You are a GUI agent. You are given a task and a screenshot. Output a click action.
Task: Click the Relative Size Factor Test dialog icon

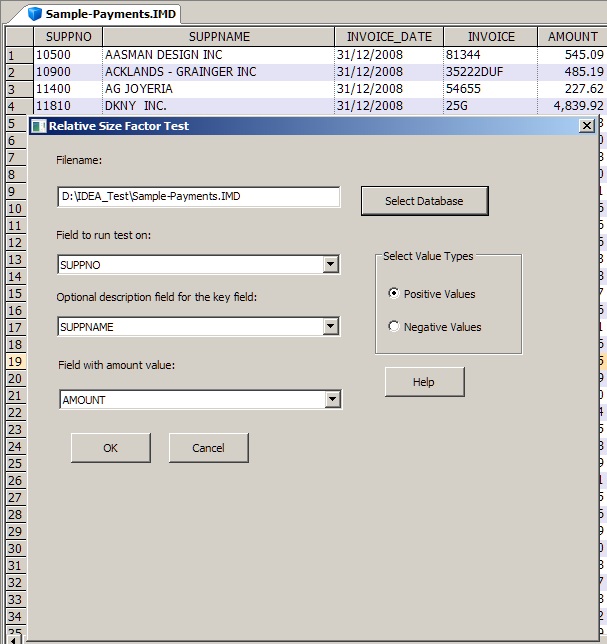(39, 126)
